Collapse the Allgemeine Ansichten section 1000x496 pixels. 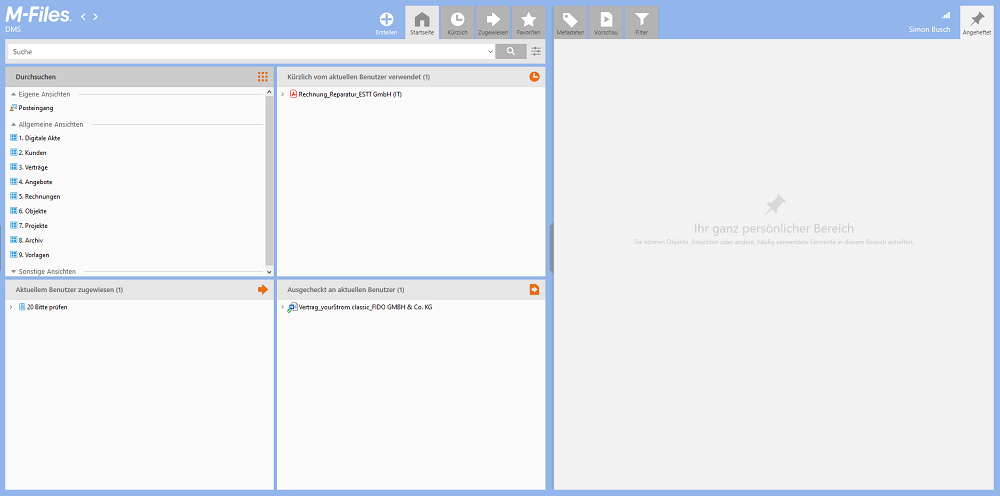[13, 124]
